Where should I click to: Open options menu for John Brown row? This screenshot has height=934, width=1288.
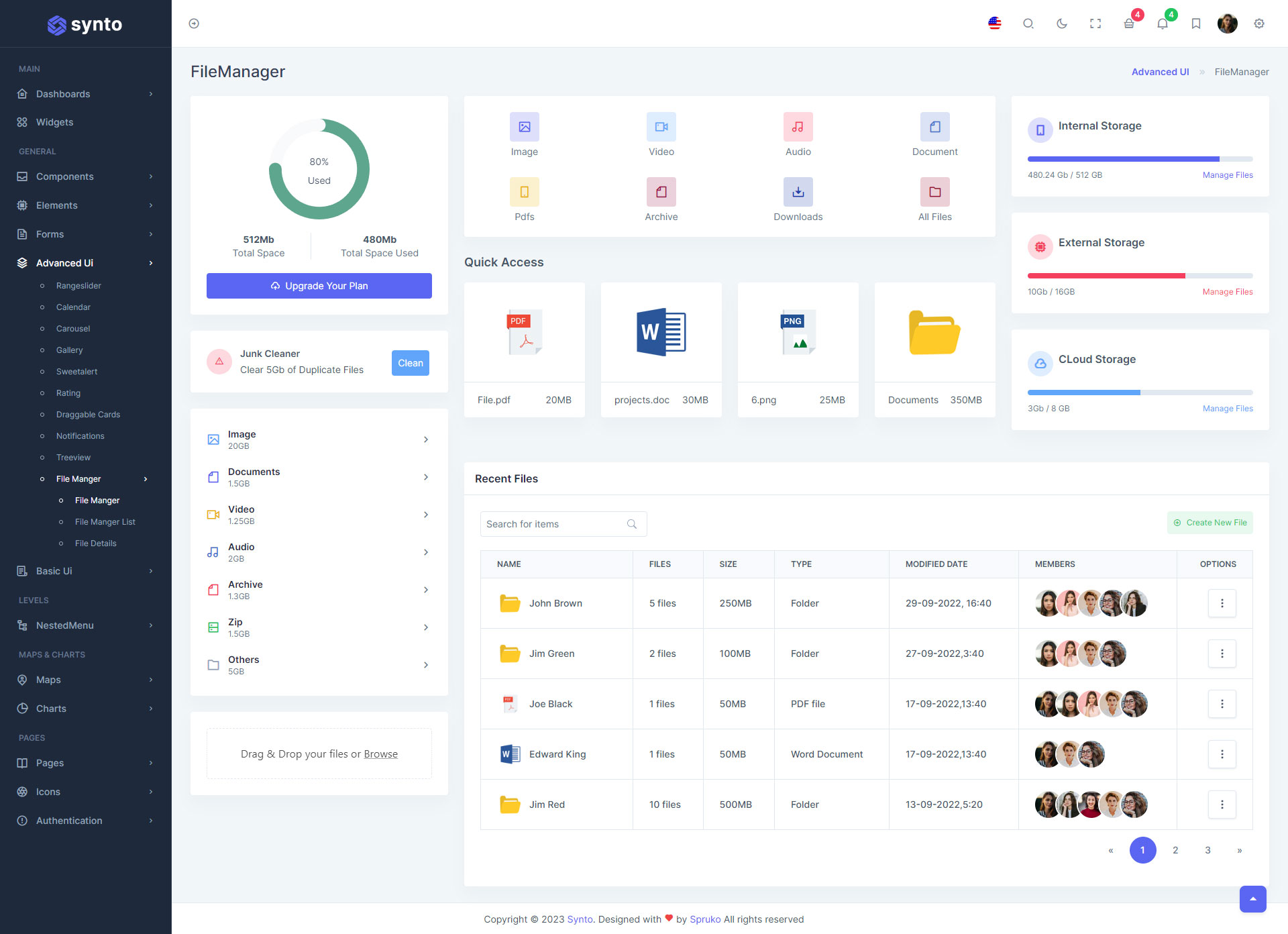point(1222,603)
